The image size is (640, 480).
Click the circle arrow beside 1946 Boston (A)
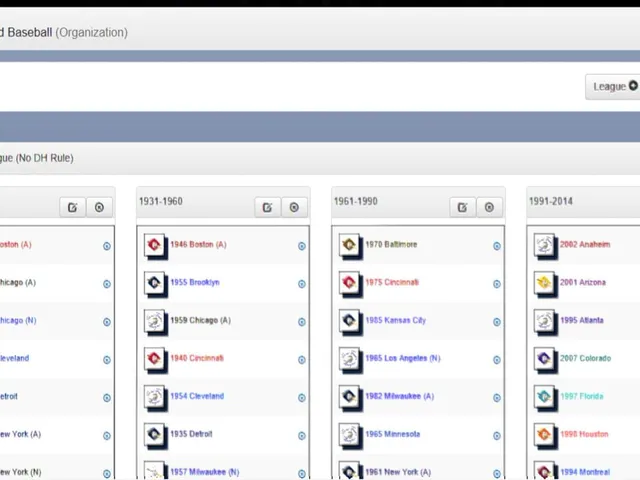[x=302, y=246]
